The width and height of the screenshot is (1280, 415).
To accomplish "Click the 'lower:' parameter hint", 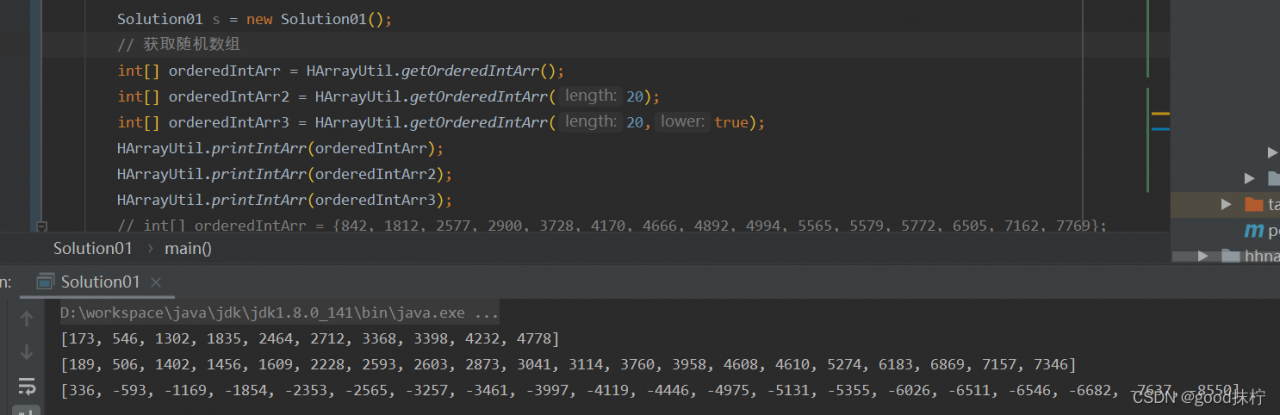I will tap(683, 122).
